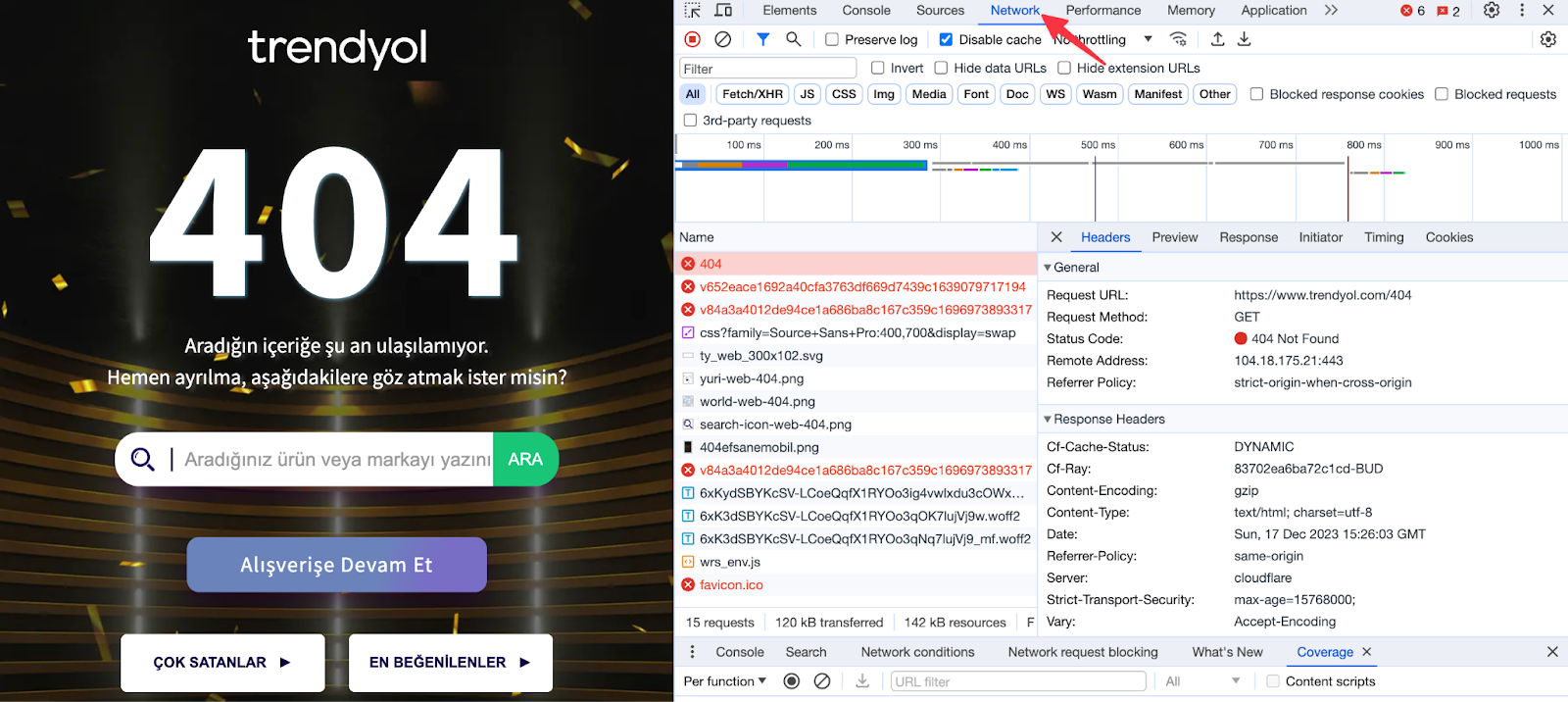Click the network Filter text field

(768, 69)
